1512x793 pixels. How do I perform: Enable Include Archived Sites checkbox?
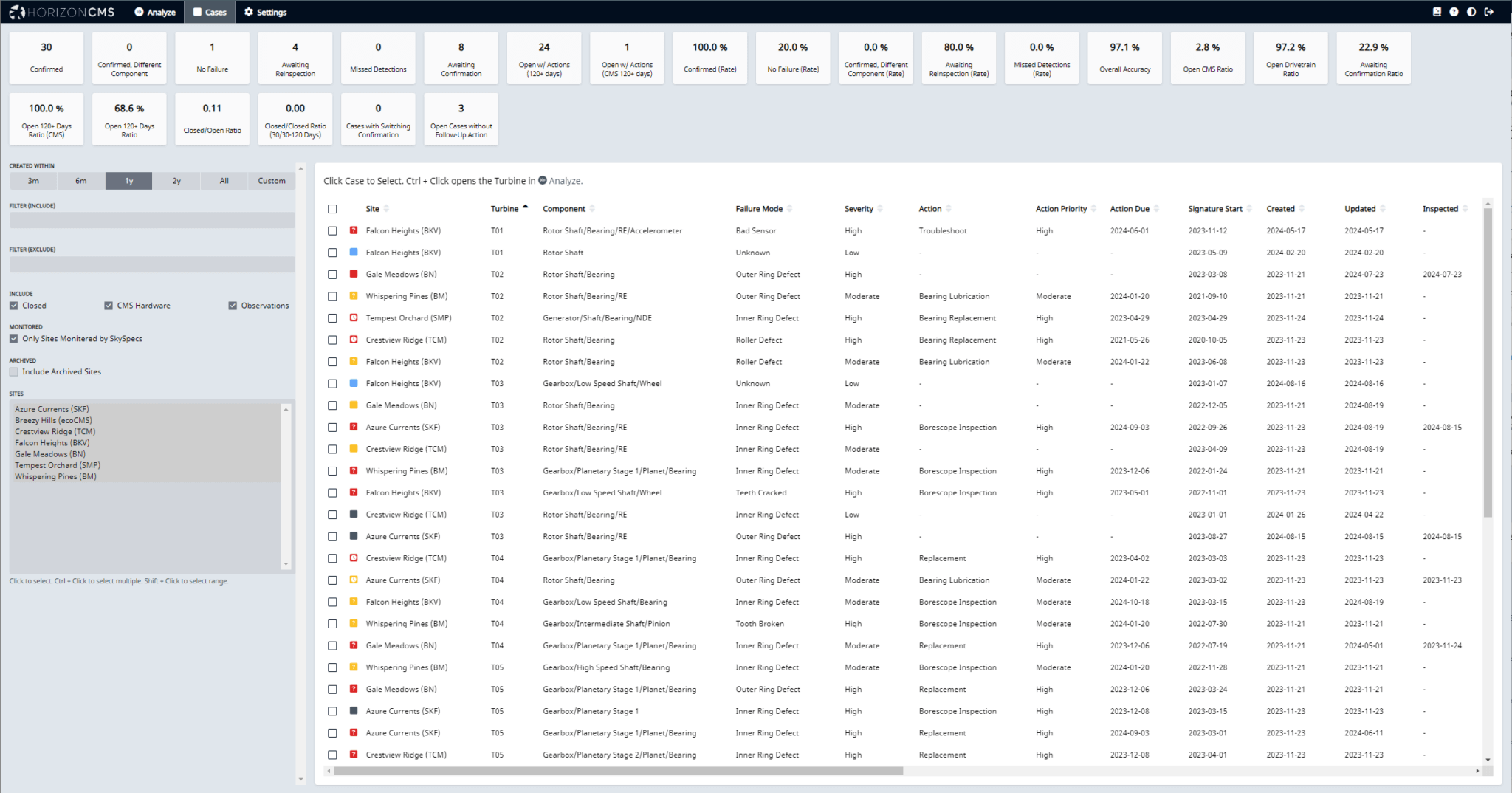(x=14, y=372)
